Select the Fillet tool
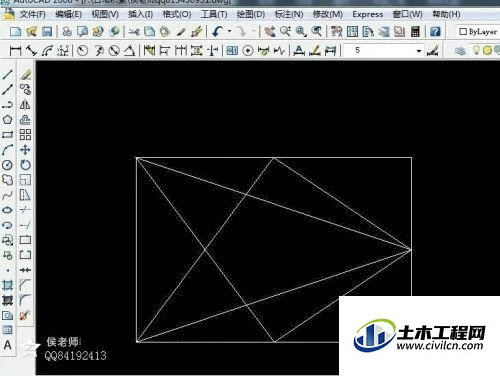Viewport: 500px width, 376px height. tap(25, 300)
